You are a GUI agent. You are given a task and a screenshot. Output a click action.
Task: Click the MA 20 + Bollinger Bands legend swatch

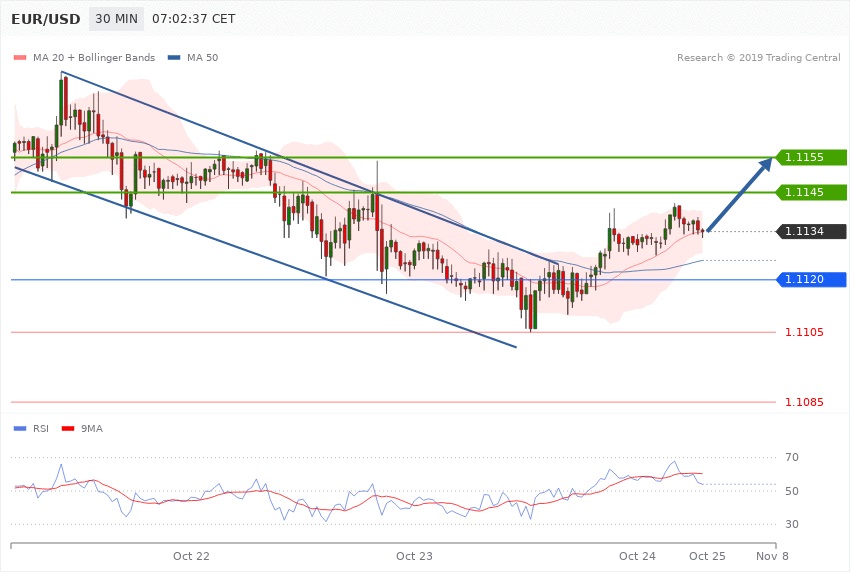pyautogui.click(x=20, y=57)
